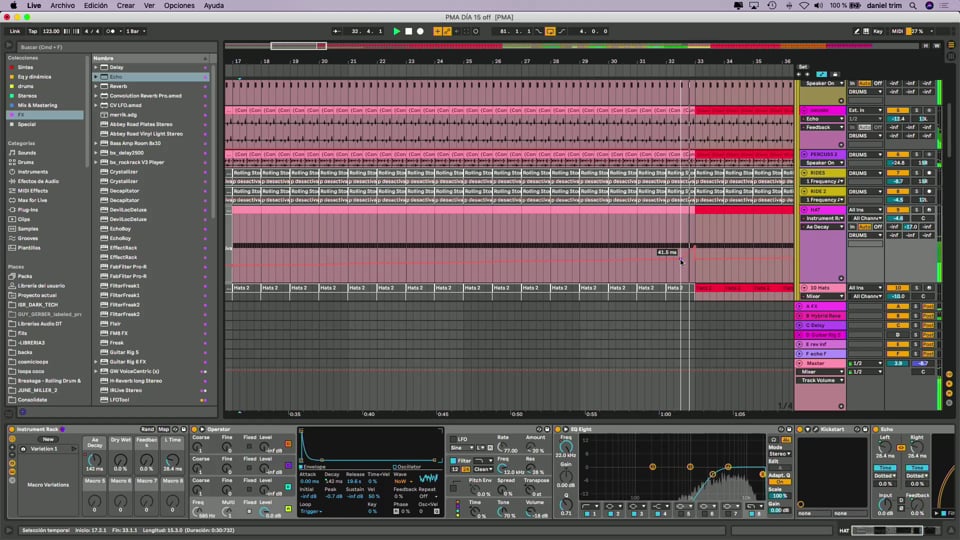
Task: Open the 1 Bar quantization dropdown
Action: point(135,31)
